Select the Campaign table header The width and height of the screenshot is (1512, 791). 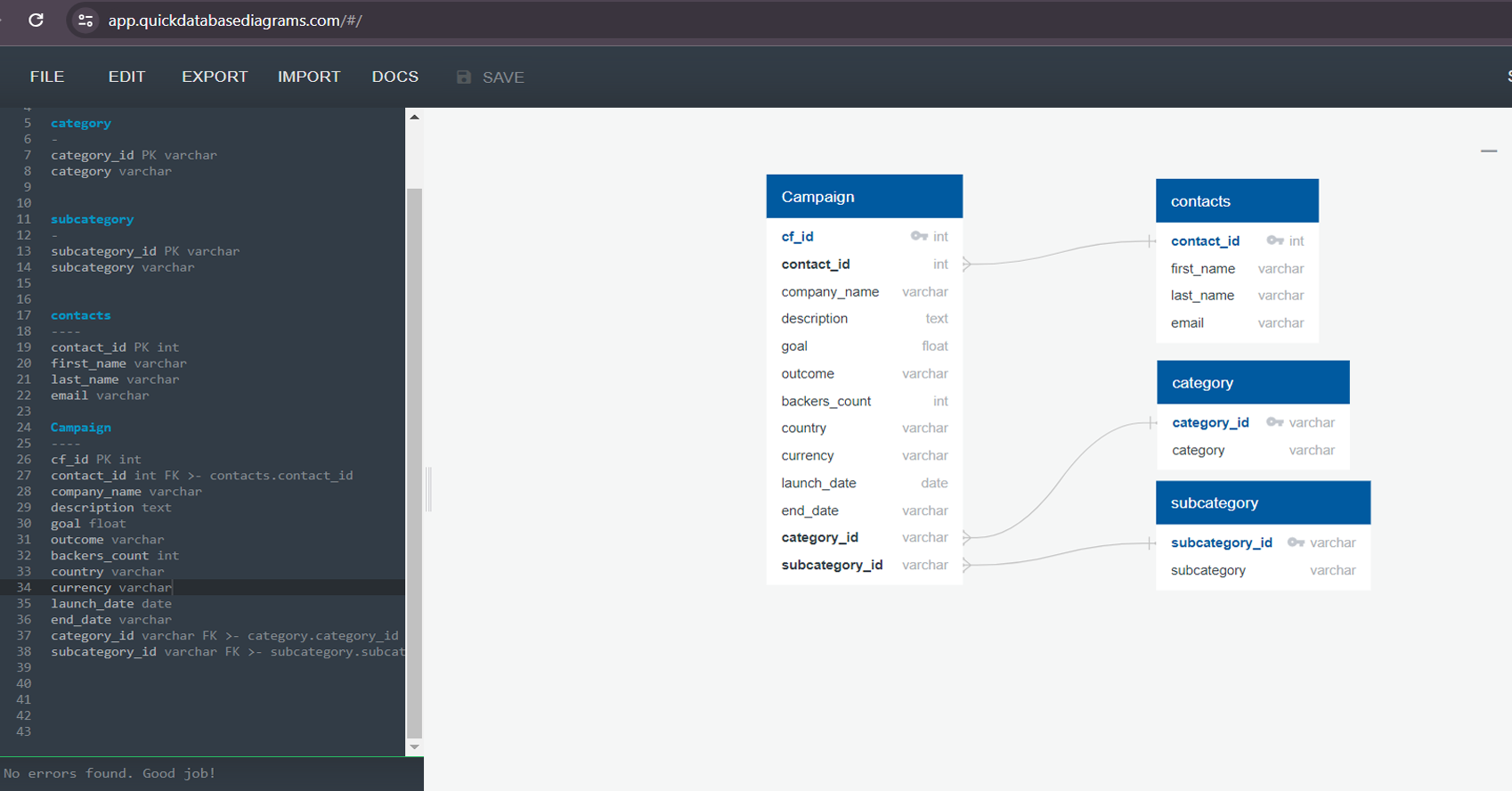(864, 197)
